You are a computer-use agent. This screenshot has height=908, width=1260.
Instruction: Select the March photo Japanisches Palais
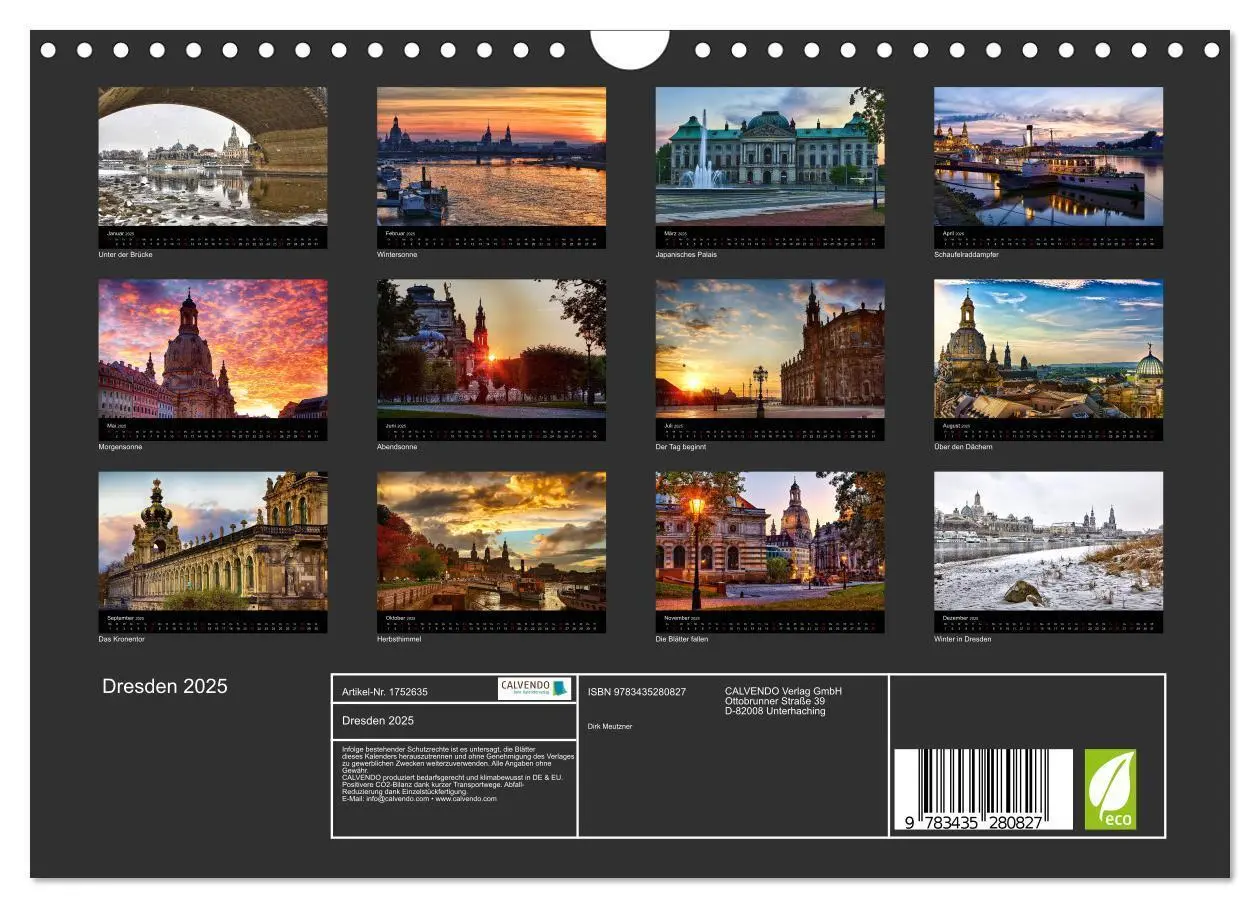770,156
